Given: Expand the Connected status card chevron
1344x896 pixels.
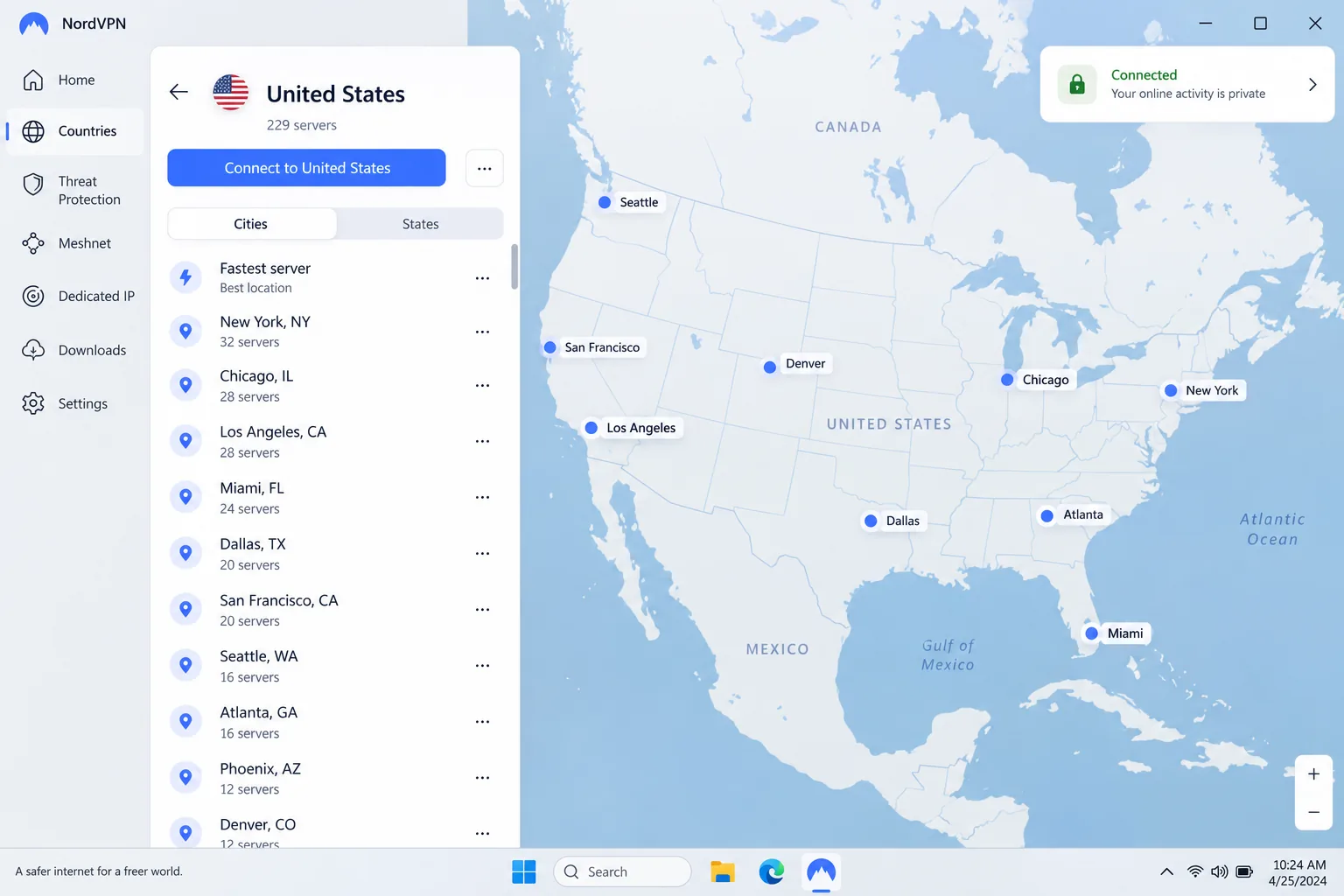Looking at the screenshot, I should 1312,85.
